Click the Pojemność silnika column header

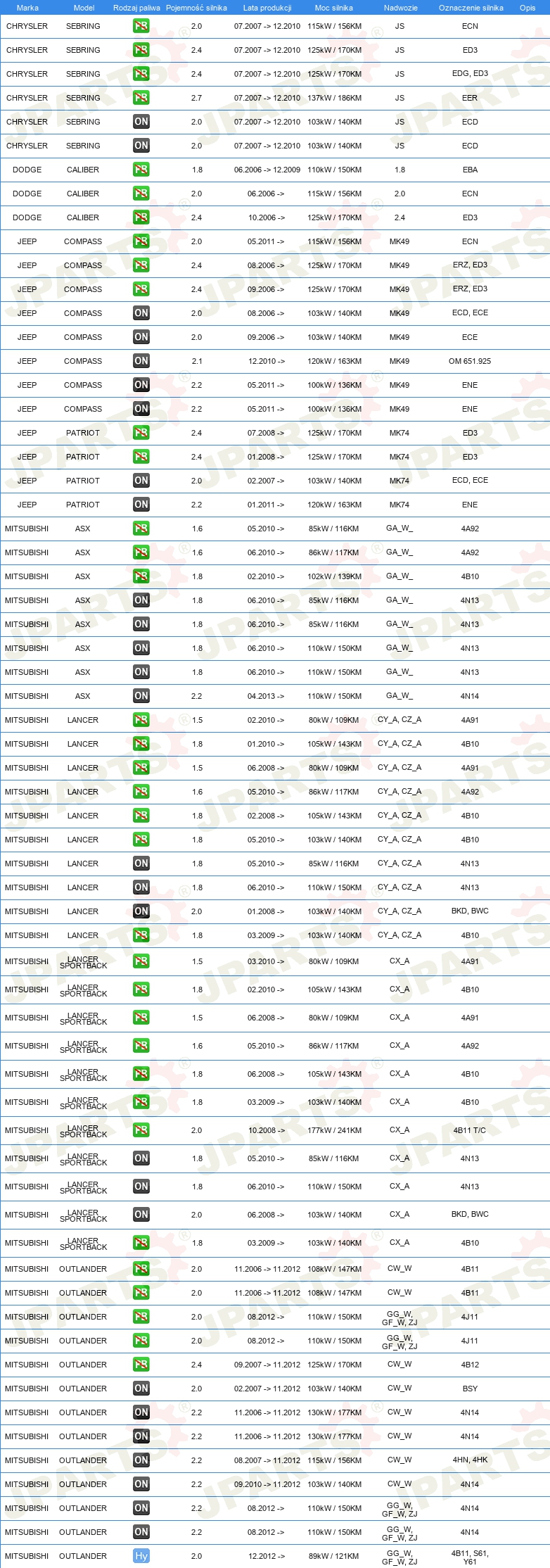click(x=196, y=8)
